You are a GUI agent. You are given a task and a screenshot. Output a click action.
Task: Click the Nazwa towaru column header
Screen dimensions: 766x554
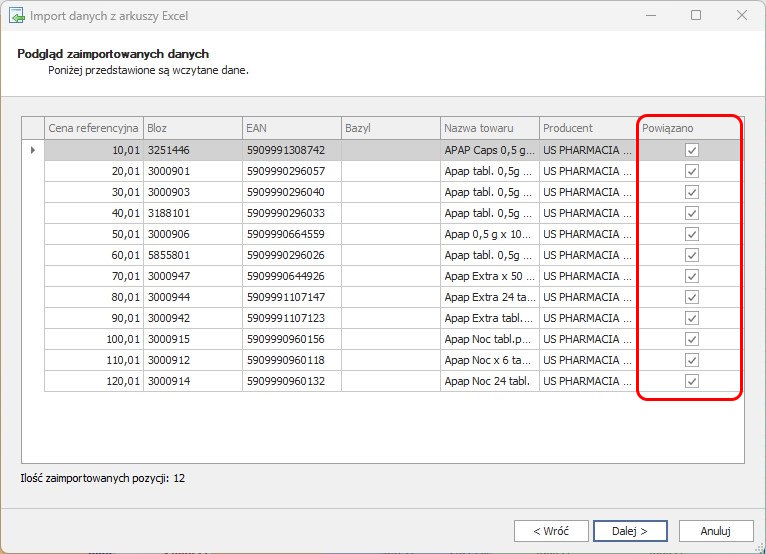488,128
